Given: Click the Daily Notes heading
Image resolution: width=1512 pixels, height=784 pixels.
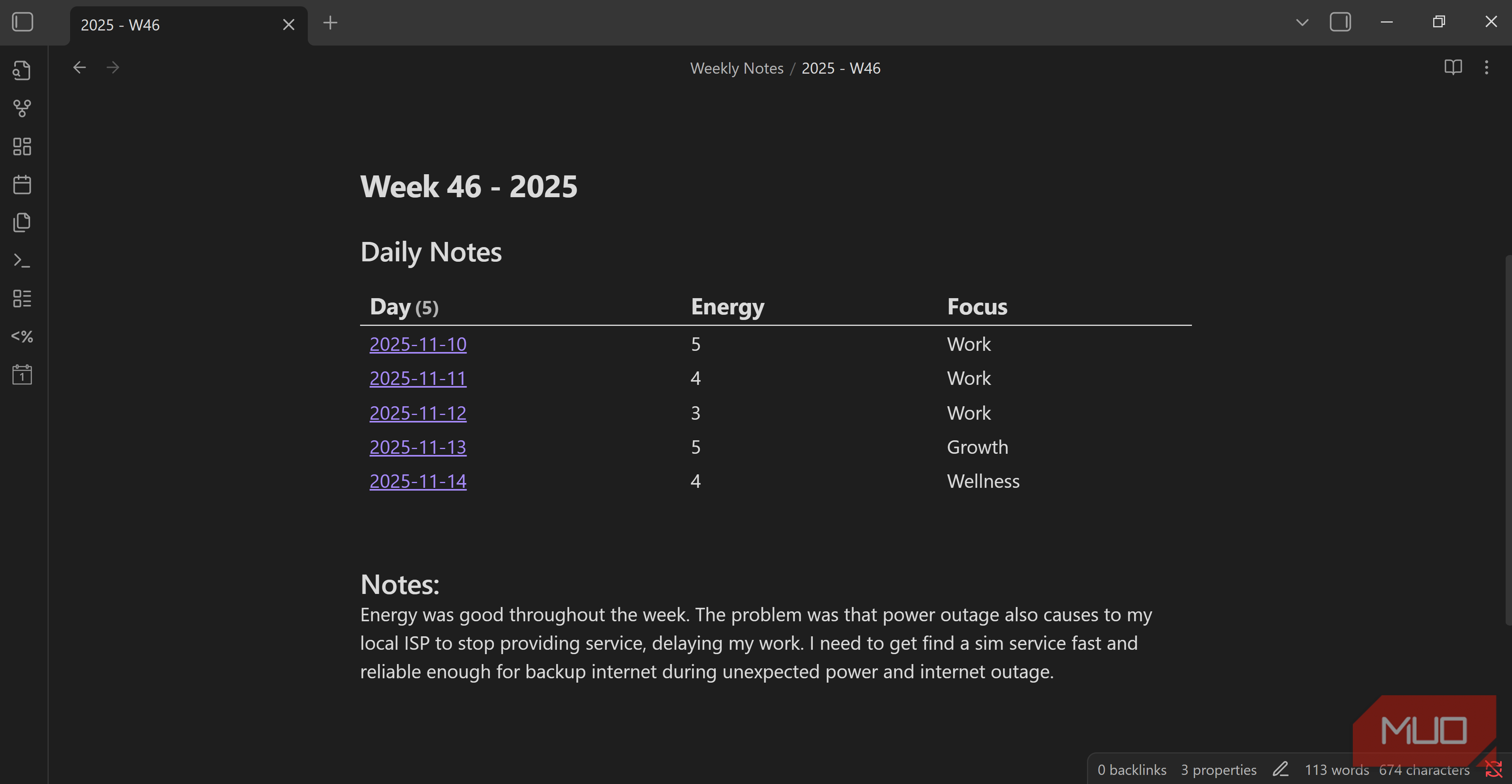Looking at the screenshot, I should pyautogui.click(x=431, y=252).
